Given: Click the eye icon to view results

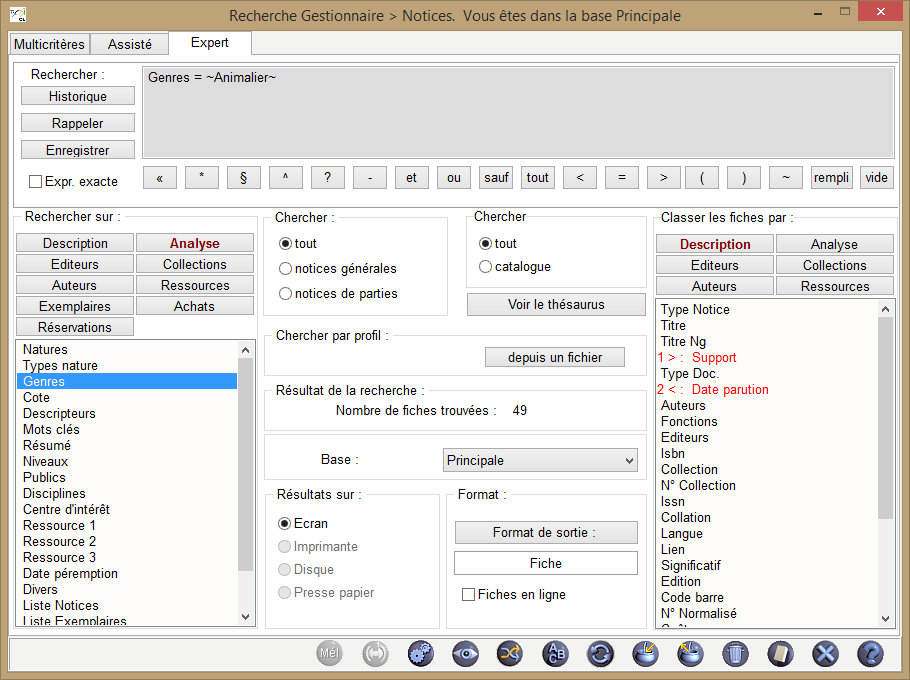Looking at the screenshot, I should click(465, 654).
